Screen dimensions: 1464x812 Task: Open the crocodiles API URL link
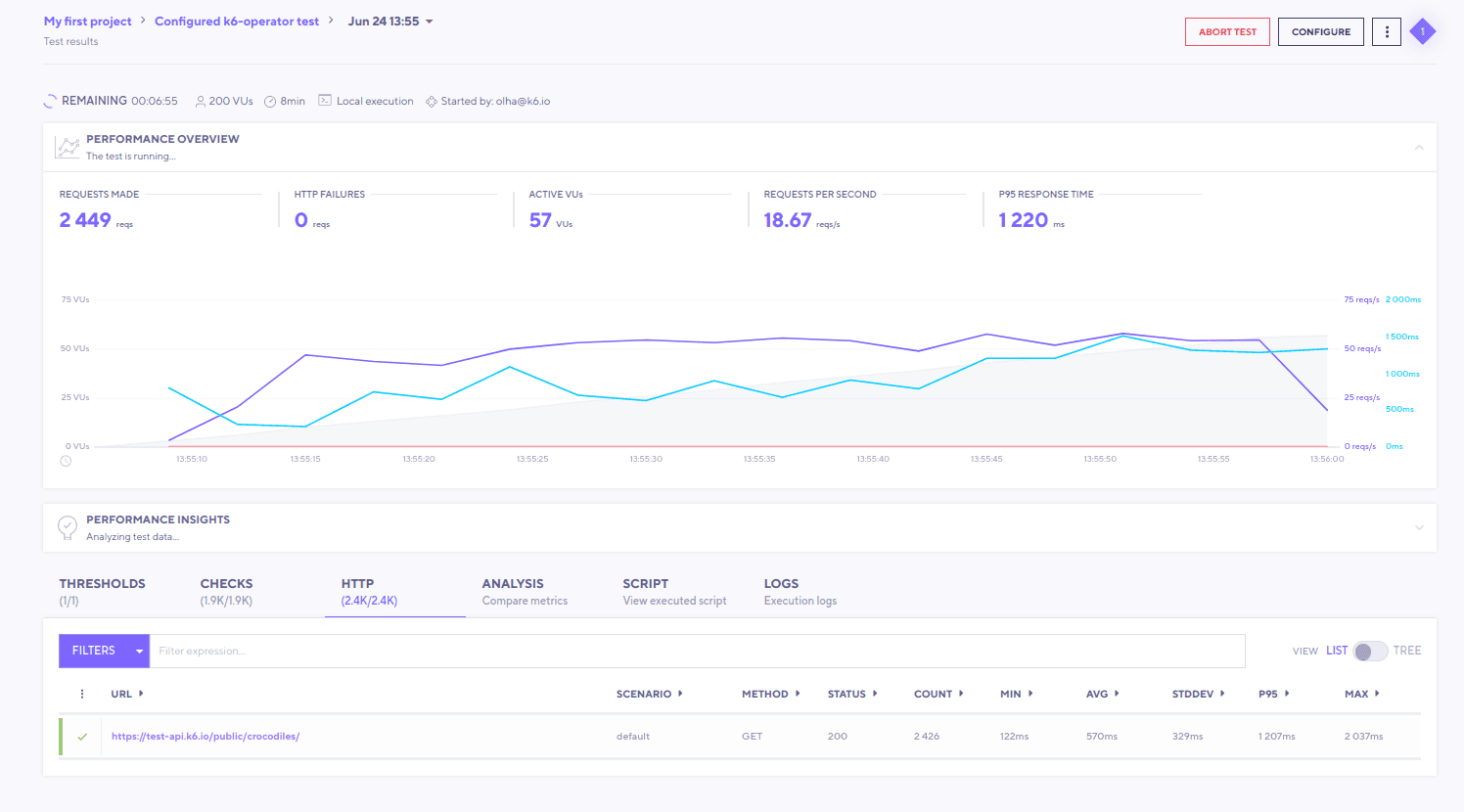pyautogui.click(x=206, y=737)
